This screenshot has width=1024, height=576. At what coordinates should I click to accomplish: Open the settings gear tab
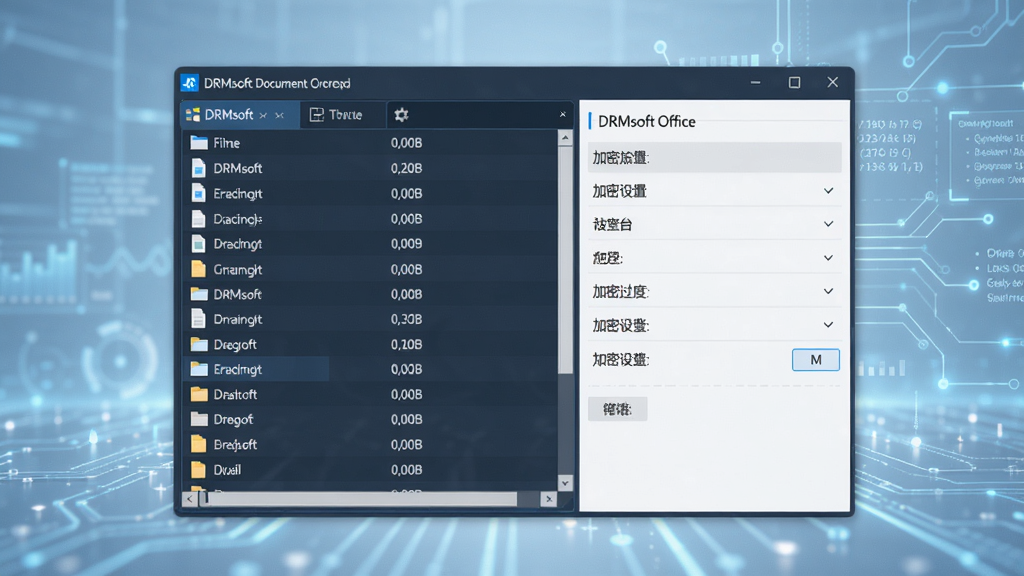(401, 115)
